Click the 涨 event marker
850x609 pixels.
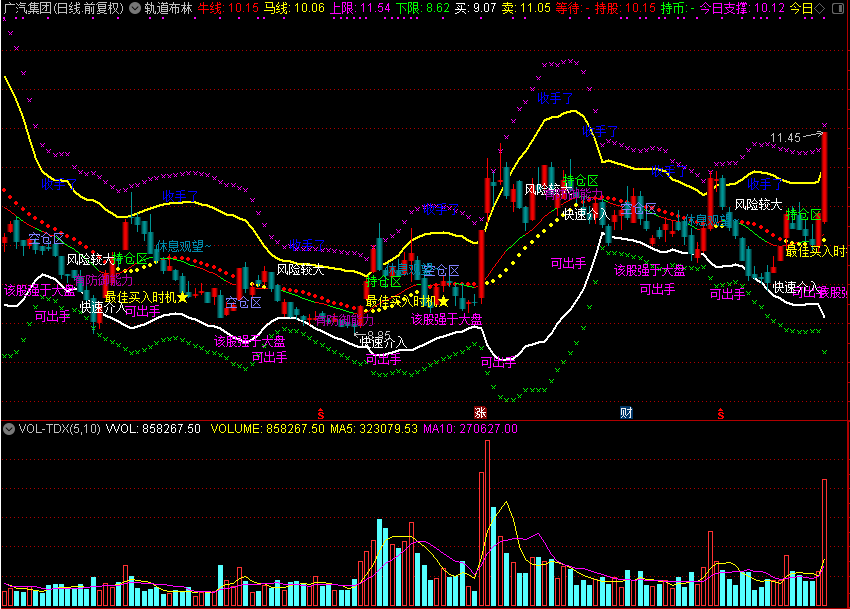[480, 413]
